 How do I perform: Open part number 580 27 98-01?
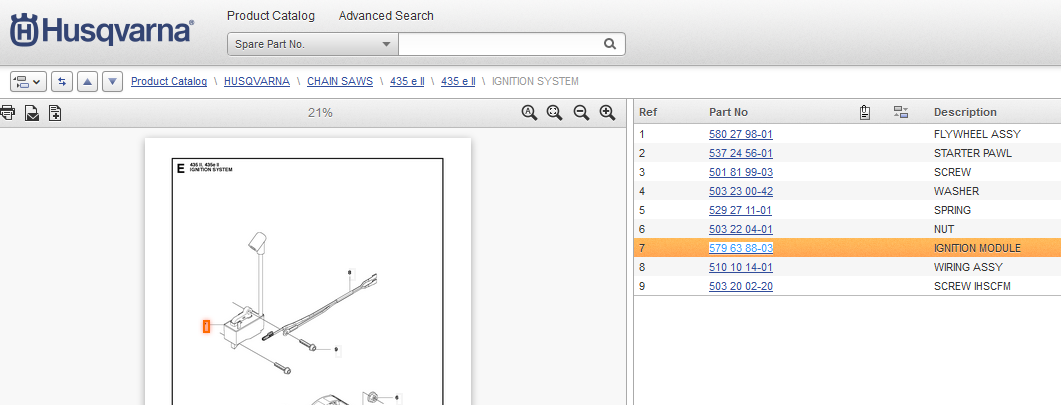[740, 134]
